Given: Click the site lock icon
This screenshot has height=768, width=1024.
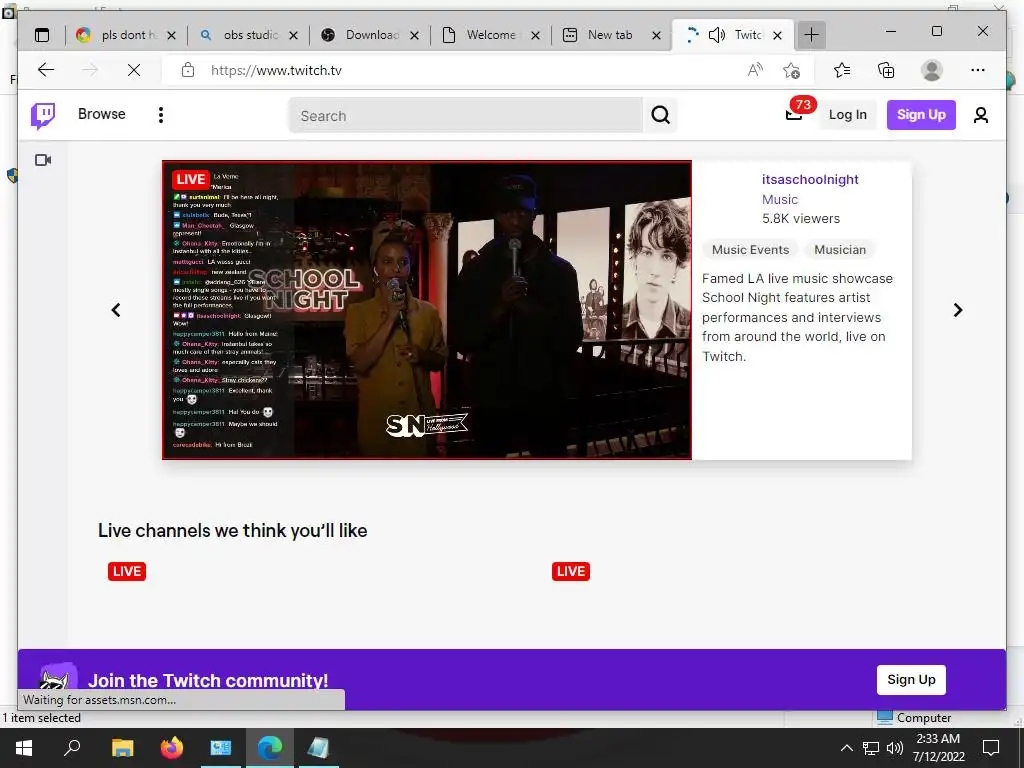Looking at the screenshot, I should coord(188,70).
